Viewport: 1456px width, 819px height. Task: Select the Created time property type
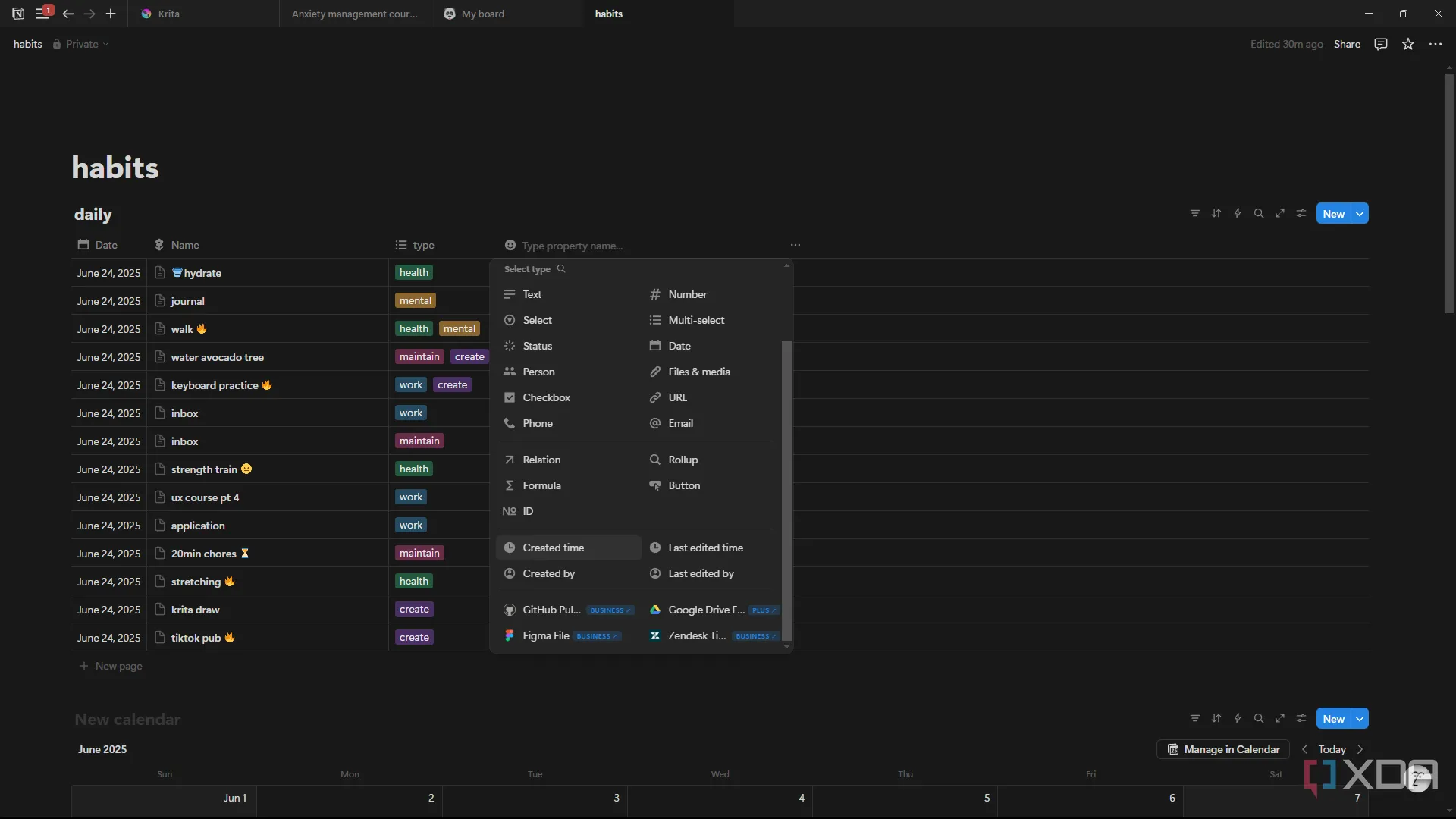click(553, 548)
